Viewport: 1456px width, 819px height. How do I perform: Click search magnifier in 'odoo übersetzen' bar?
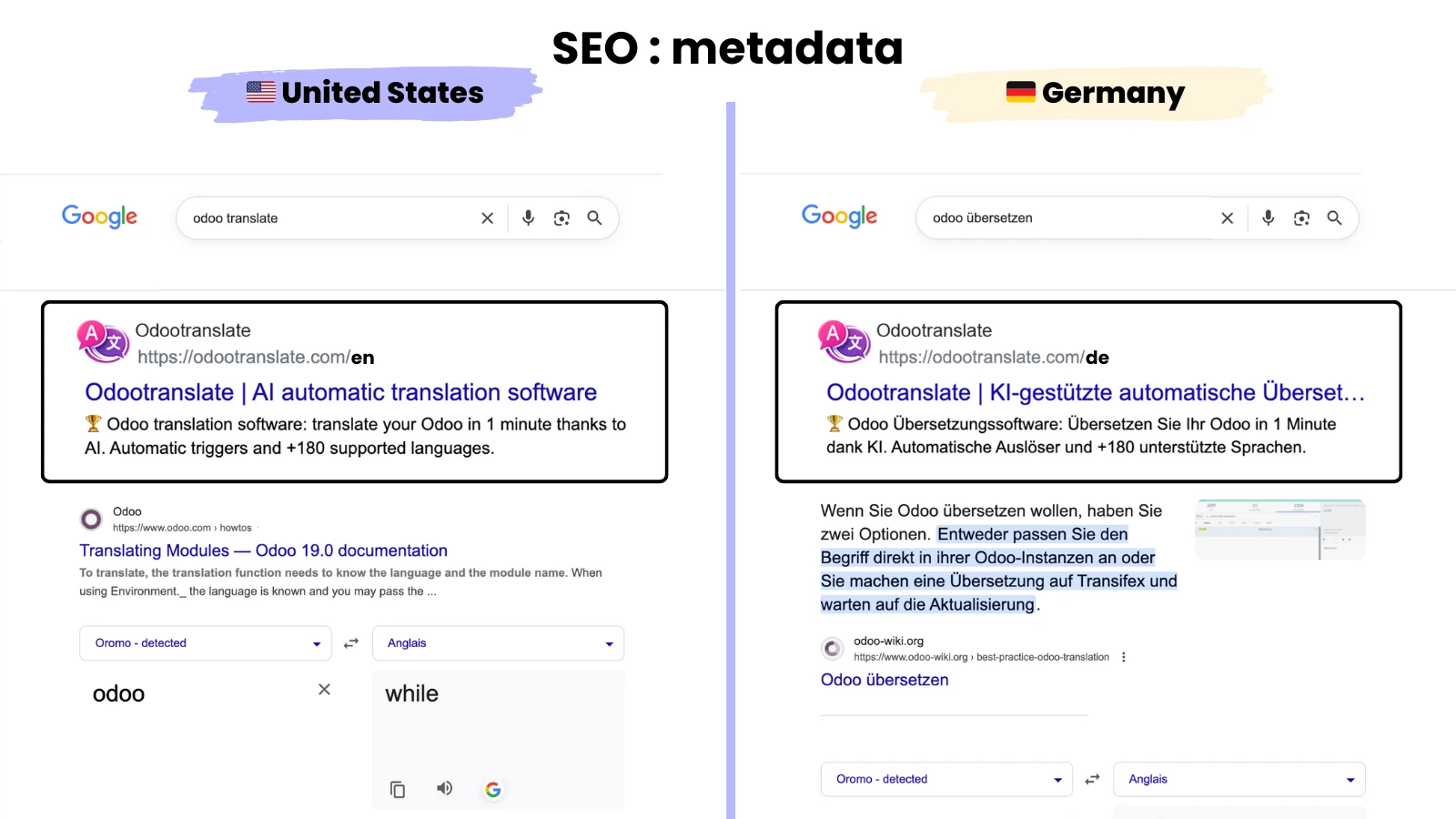(1334, 218)
